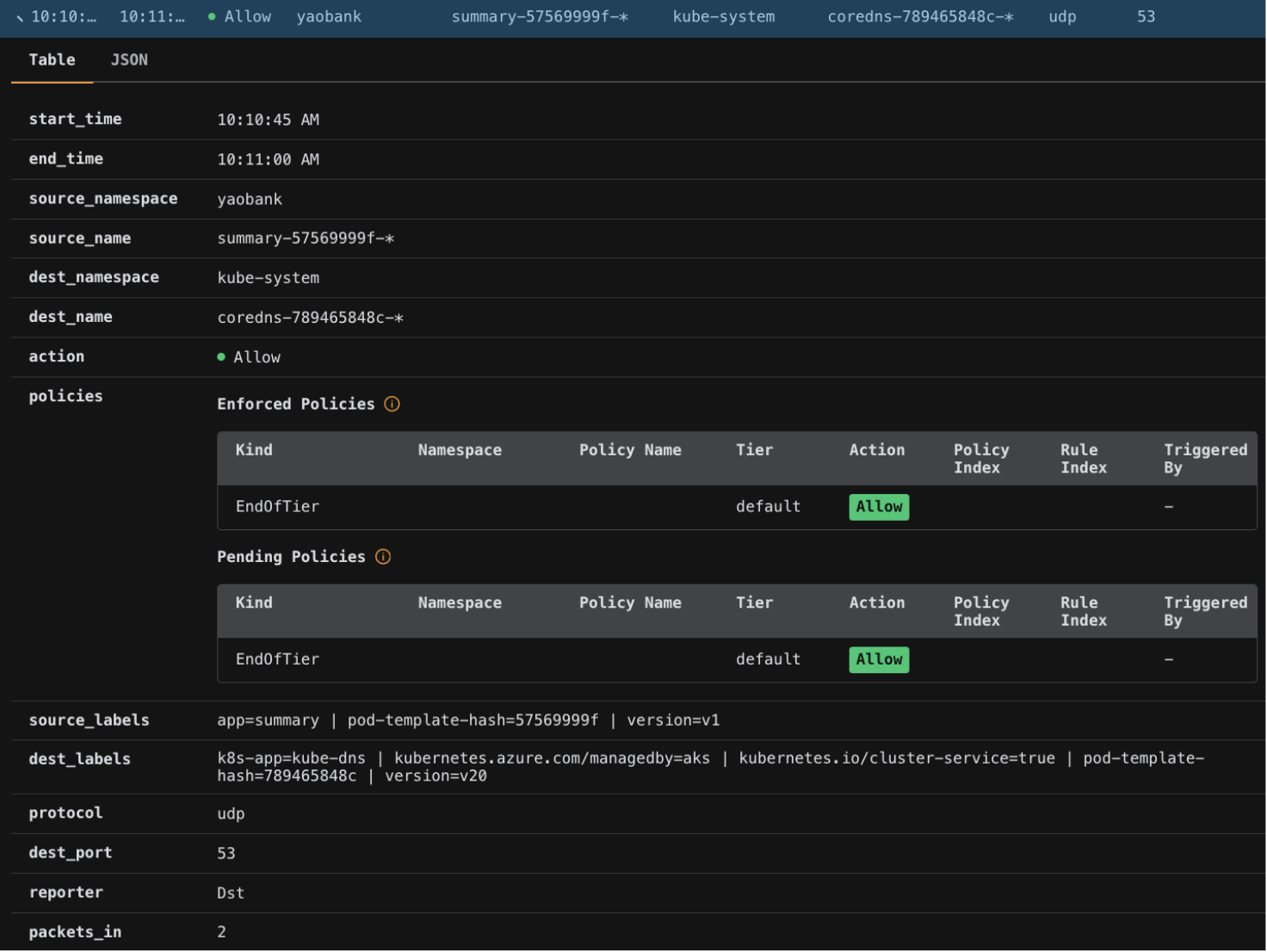Click coredns-789465848c-* in header summary row

920,16
